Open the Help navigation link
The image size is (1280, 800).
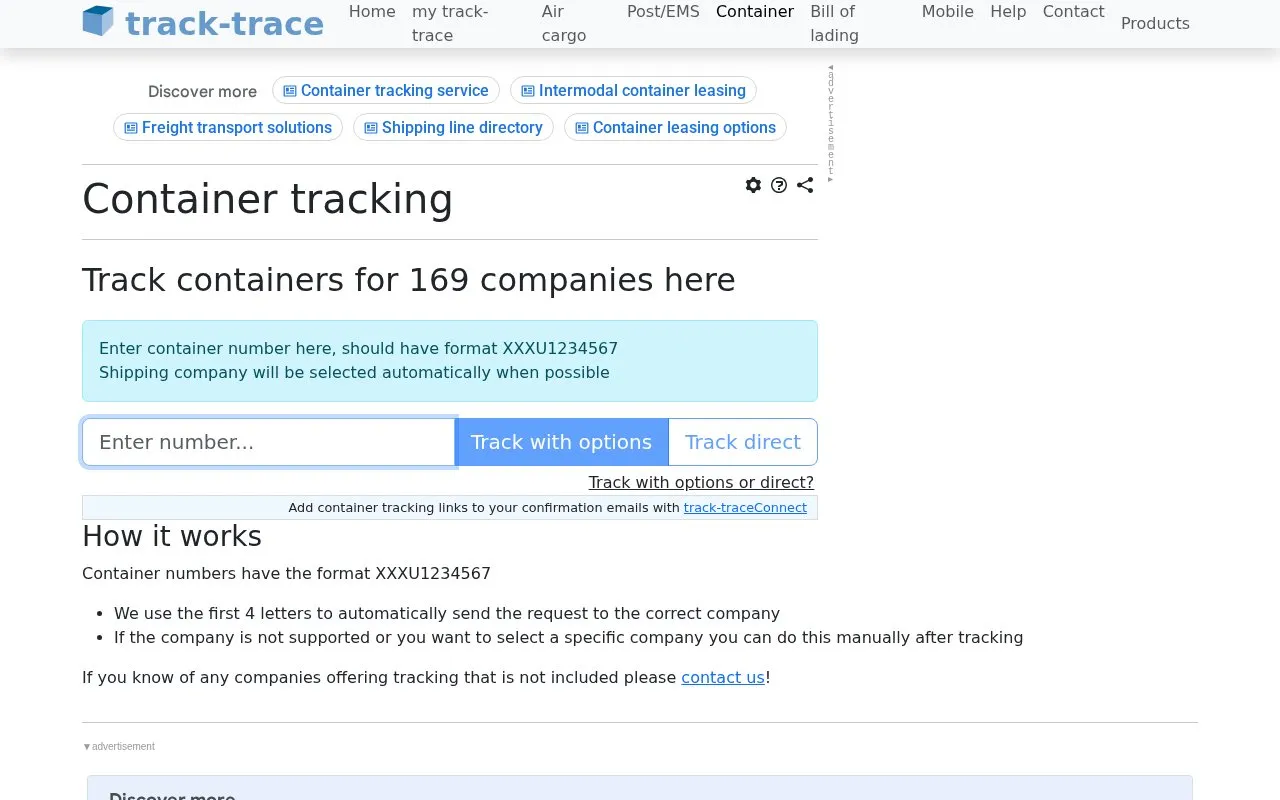(x=1008, y=11)
